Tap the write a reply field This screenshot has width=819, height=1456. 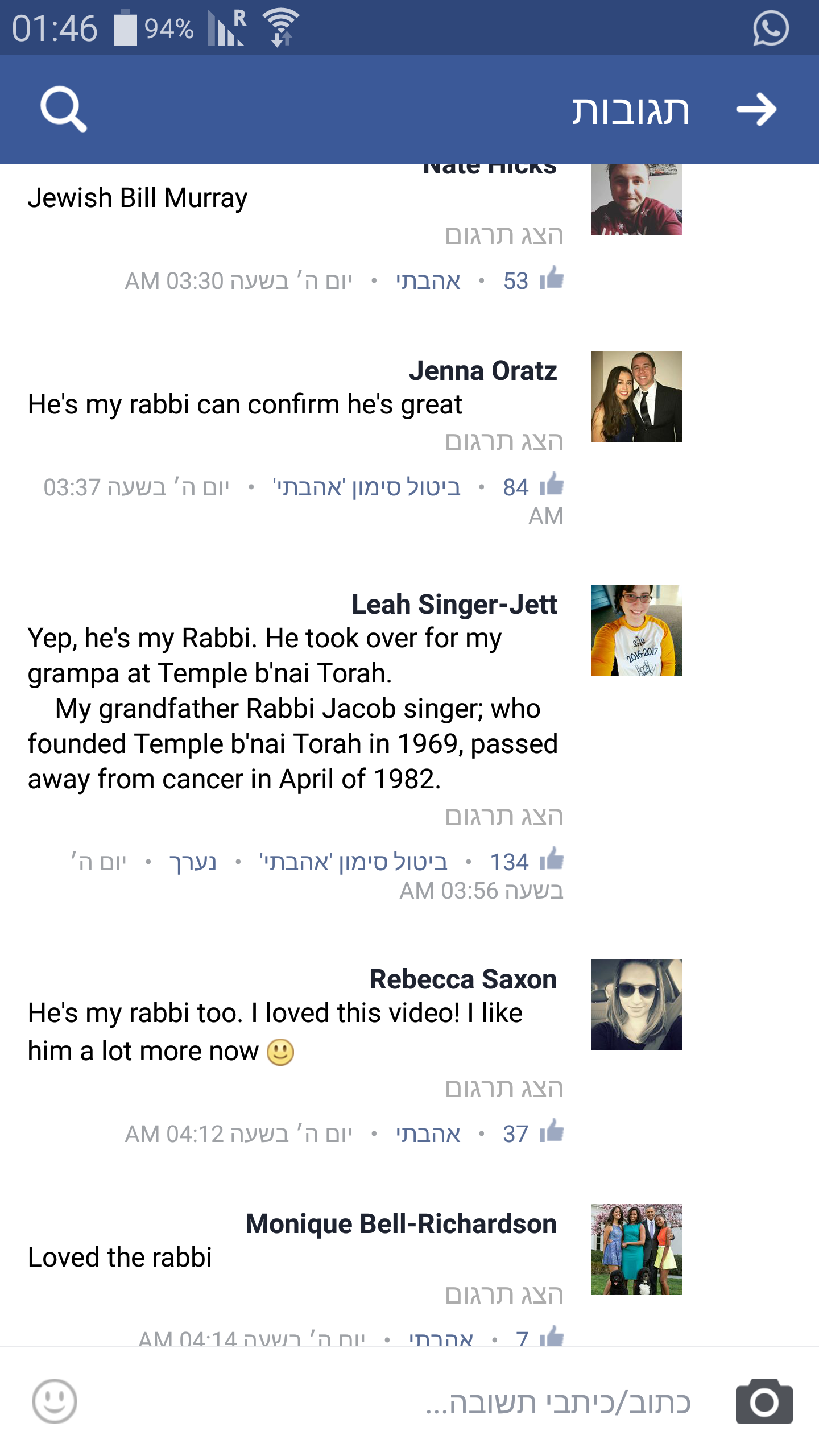pyautogui.click(x=557, y=1403)
